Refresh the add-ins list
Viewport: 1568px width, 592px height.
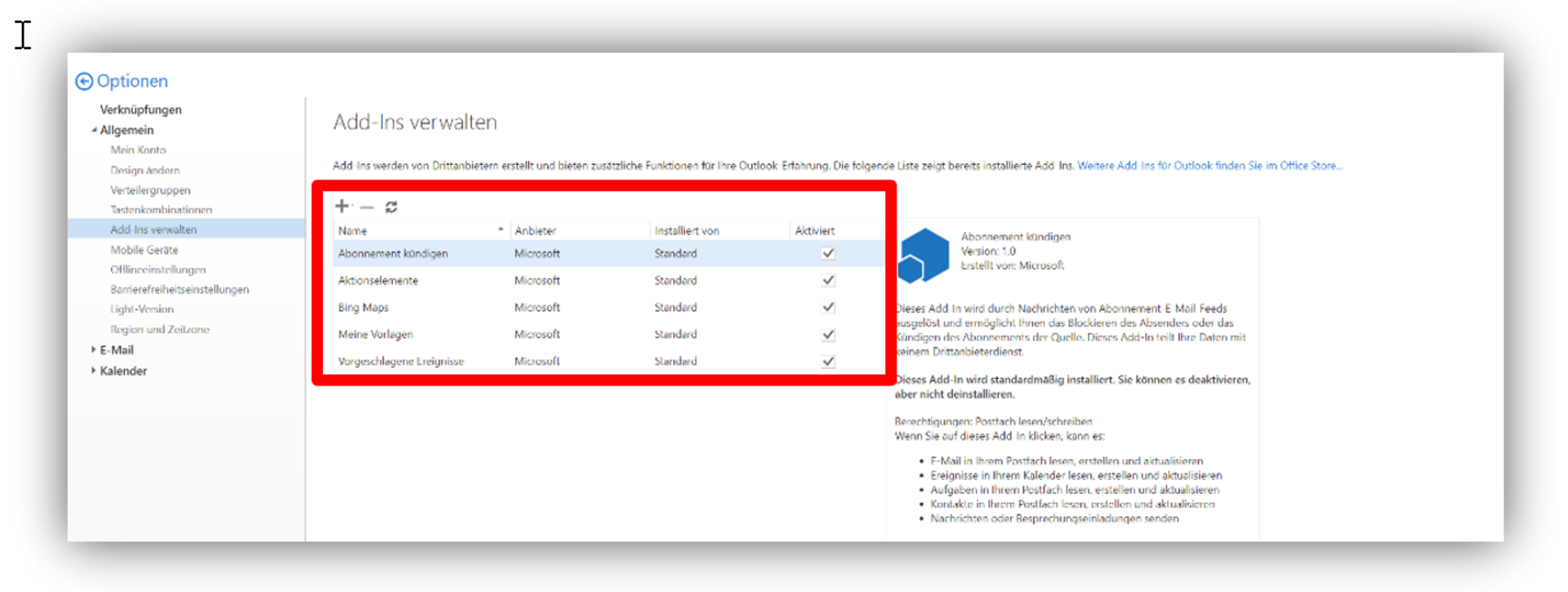[x=391, y=207]
